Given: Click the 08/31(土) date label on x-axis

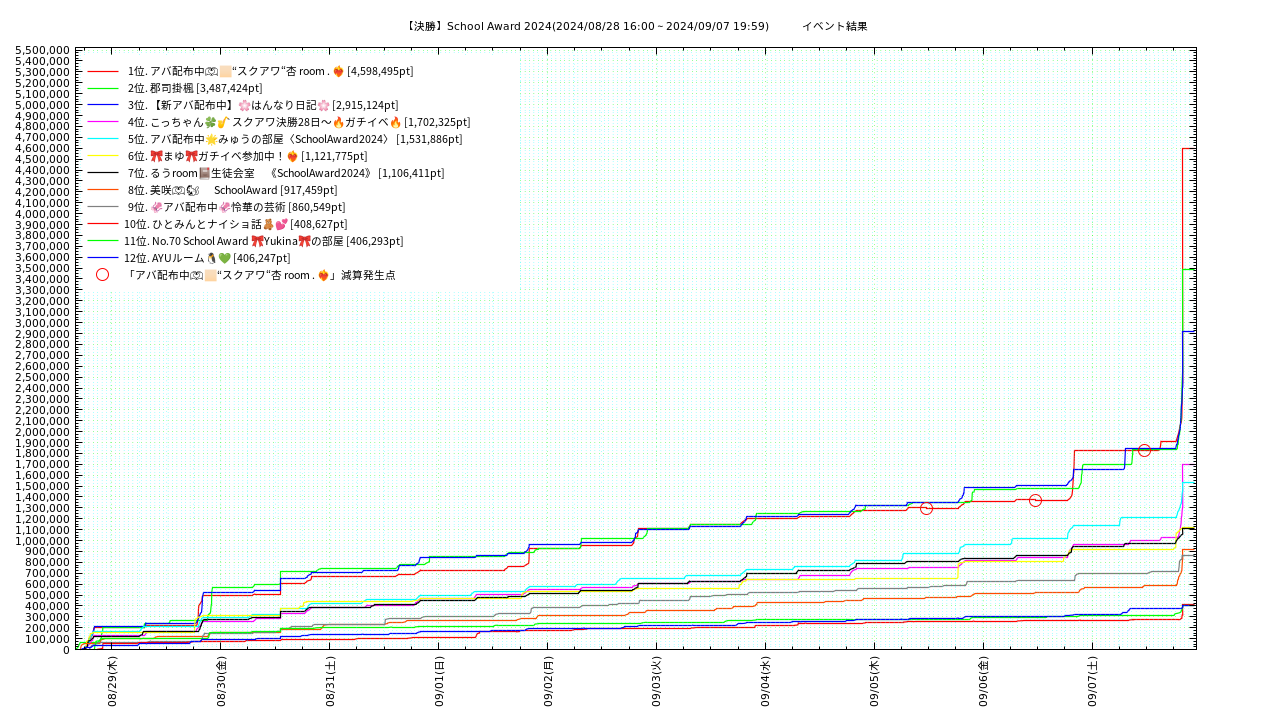Looking at the screenshot, I should 331,682.
